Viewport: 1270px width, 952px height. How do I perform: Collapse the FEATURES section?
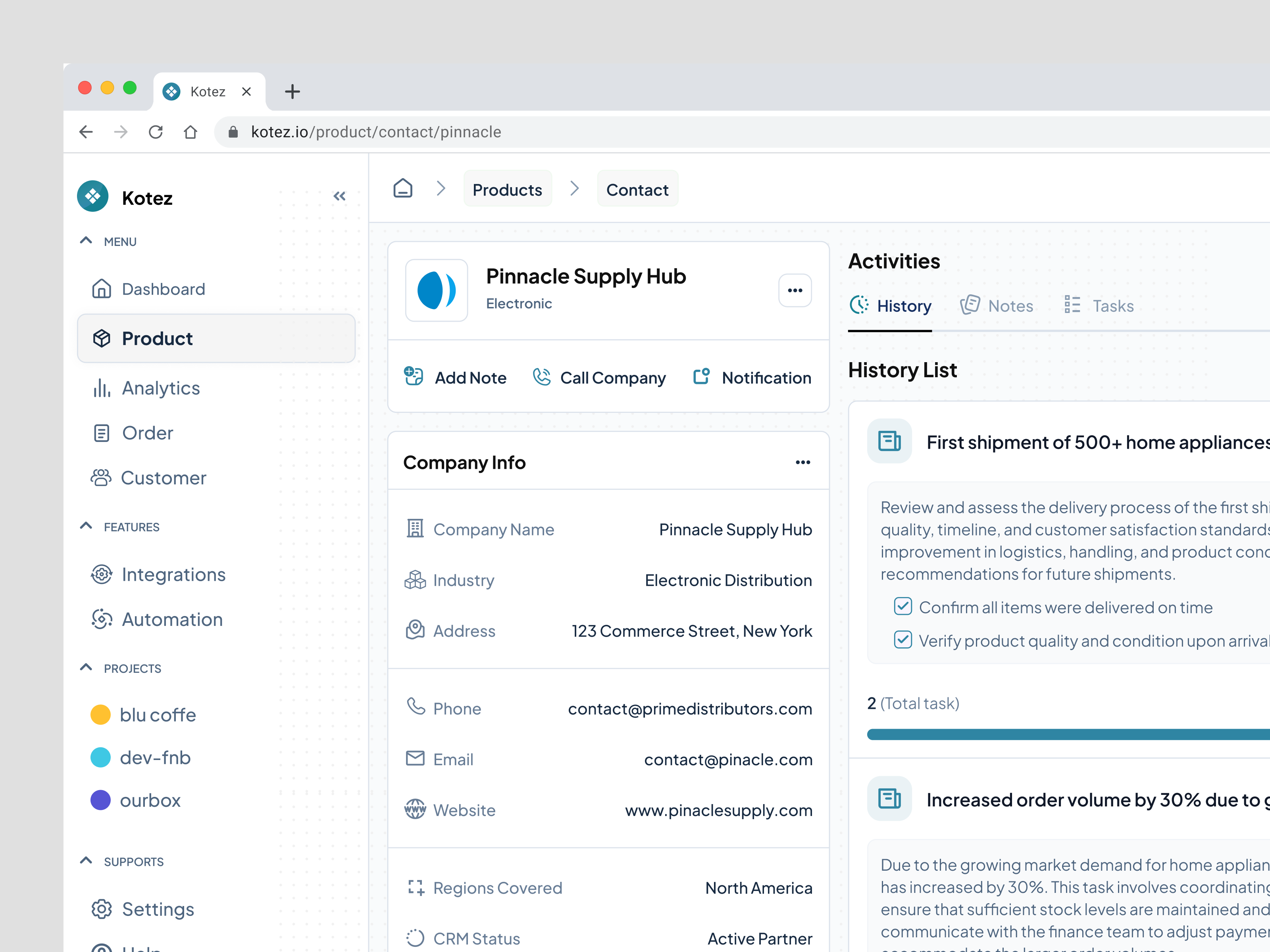(x=86, y=526)
